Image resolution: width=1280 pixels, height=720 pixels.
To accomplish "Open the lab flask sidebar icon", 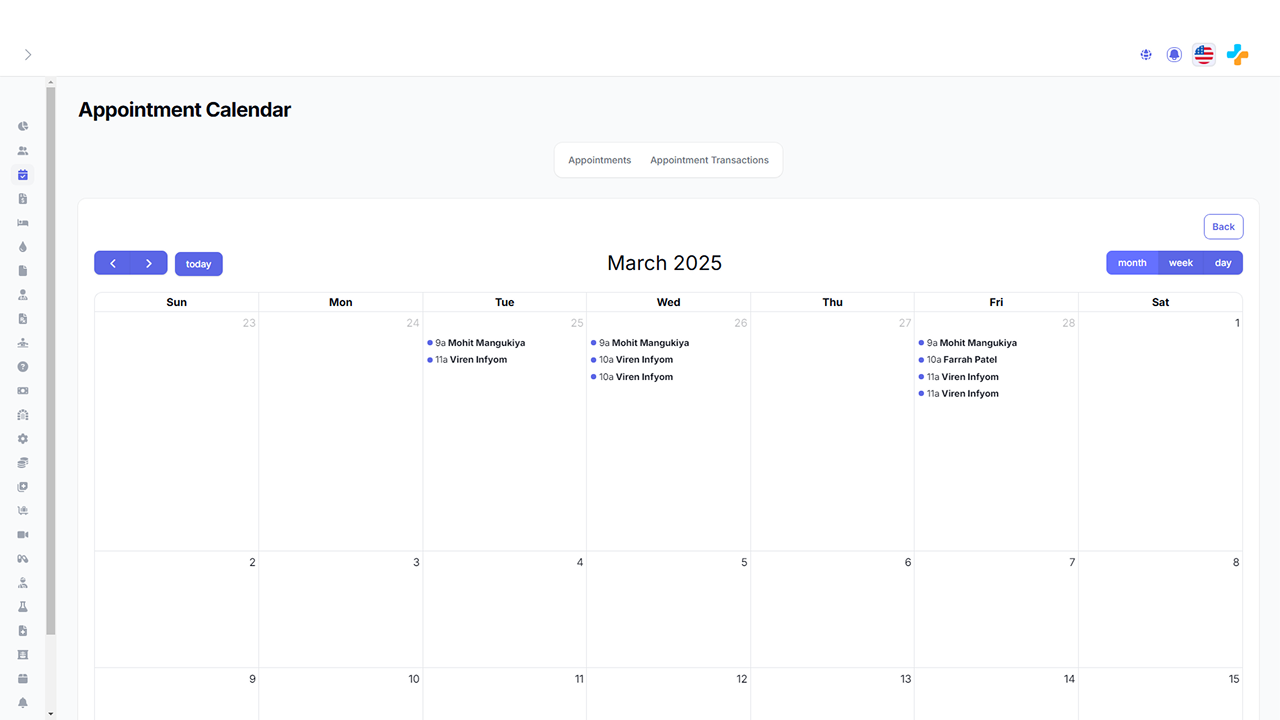I will pos(23,607).
